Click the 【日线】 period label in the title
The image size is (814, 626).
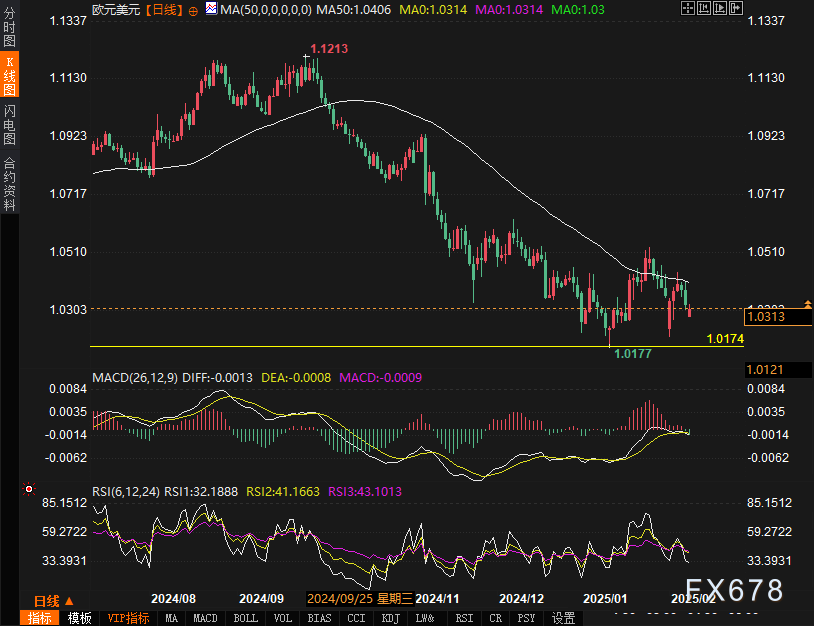pos(164,9)
